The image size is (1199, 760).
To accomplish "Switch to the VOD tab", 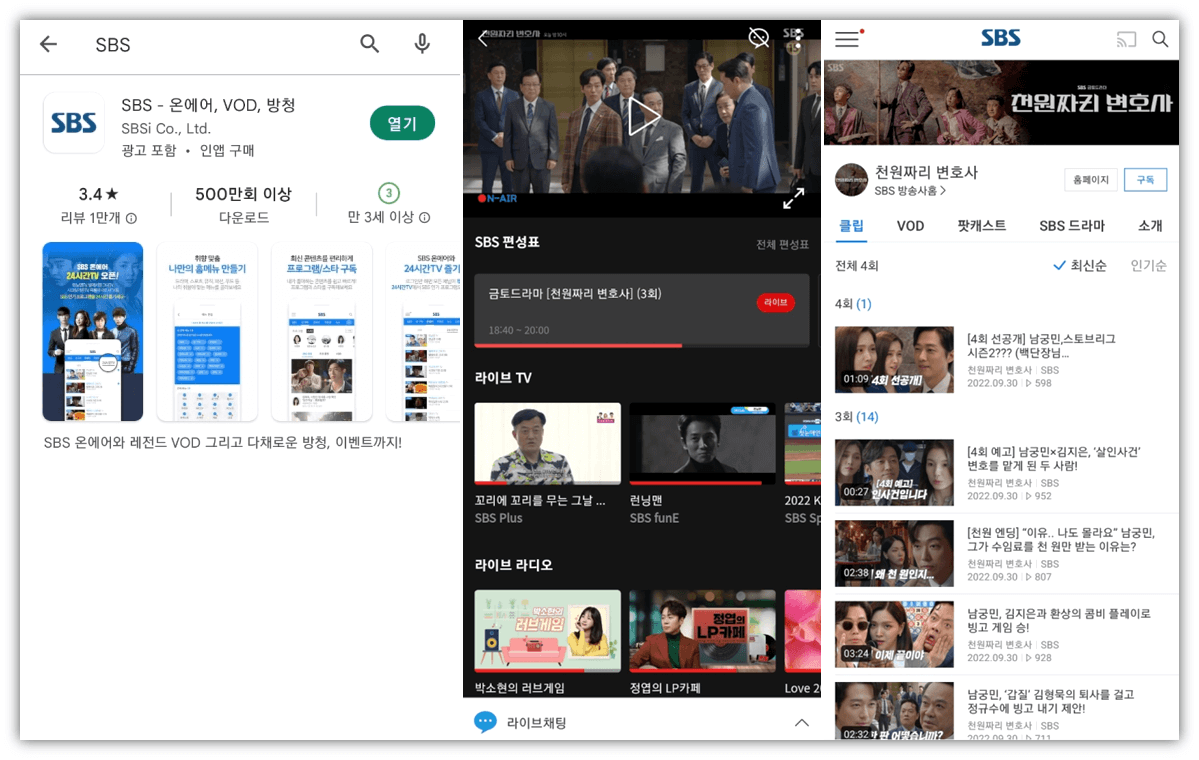I will (x=910, y=226).
